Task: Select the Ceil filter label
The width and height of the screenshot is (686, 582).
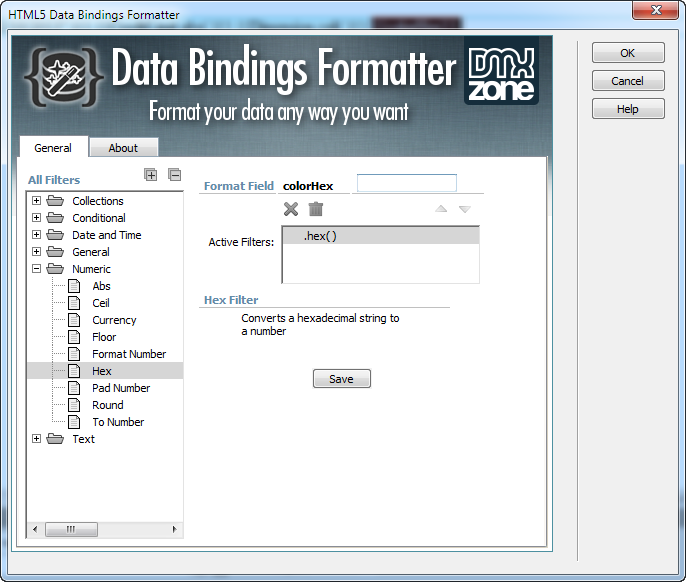Action: click(x=101, y=303)
